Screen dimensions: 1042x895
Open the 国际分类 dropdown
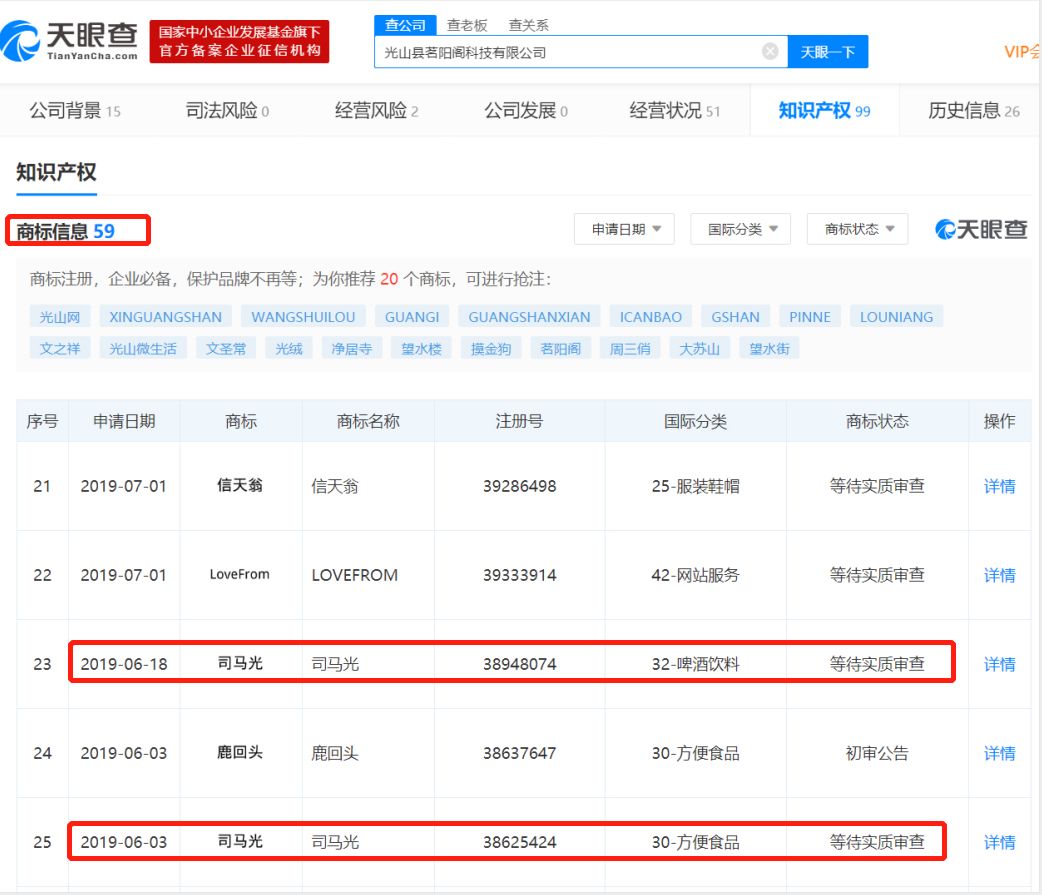[740, 228]
